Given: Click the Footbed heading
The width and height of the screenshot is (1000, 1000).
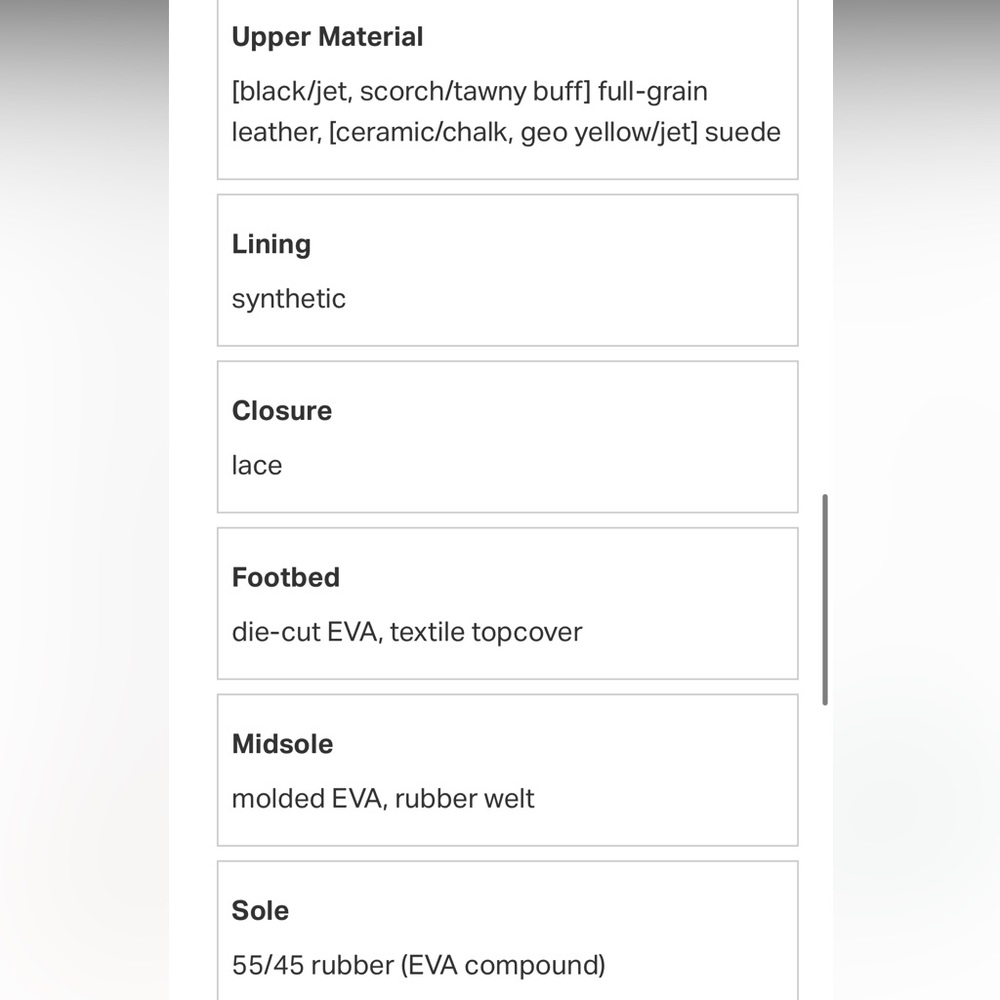Looking at the screenshot, I should coord(286,577).
